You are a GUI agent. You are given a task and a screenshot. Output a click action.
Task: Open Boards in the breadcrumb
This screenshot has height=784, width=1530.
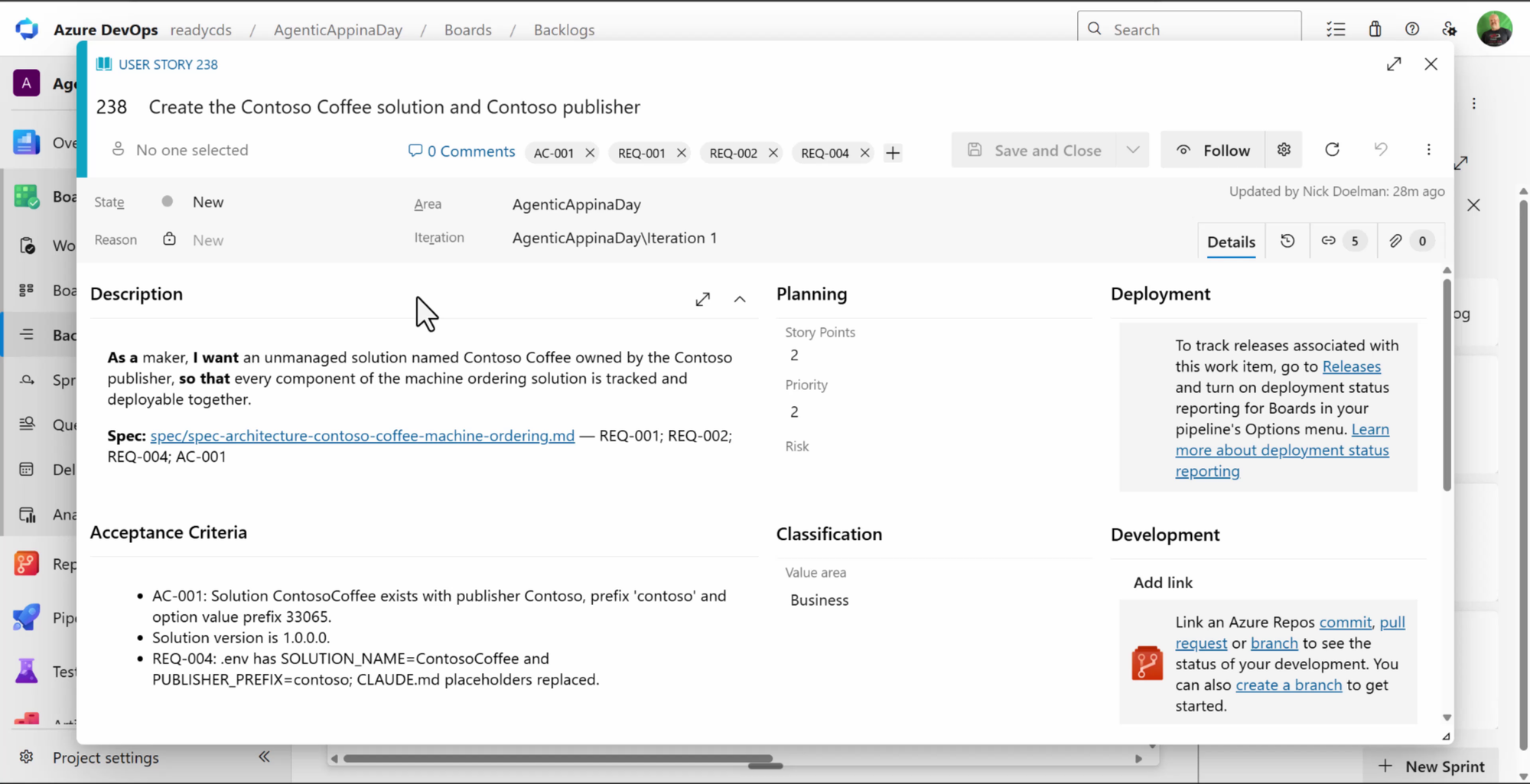pyautogui.click(x=467, y=30)
